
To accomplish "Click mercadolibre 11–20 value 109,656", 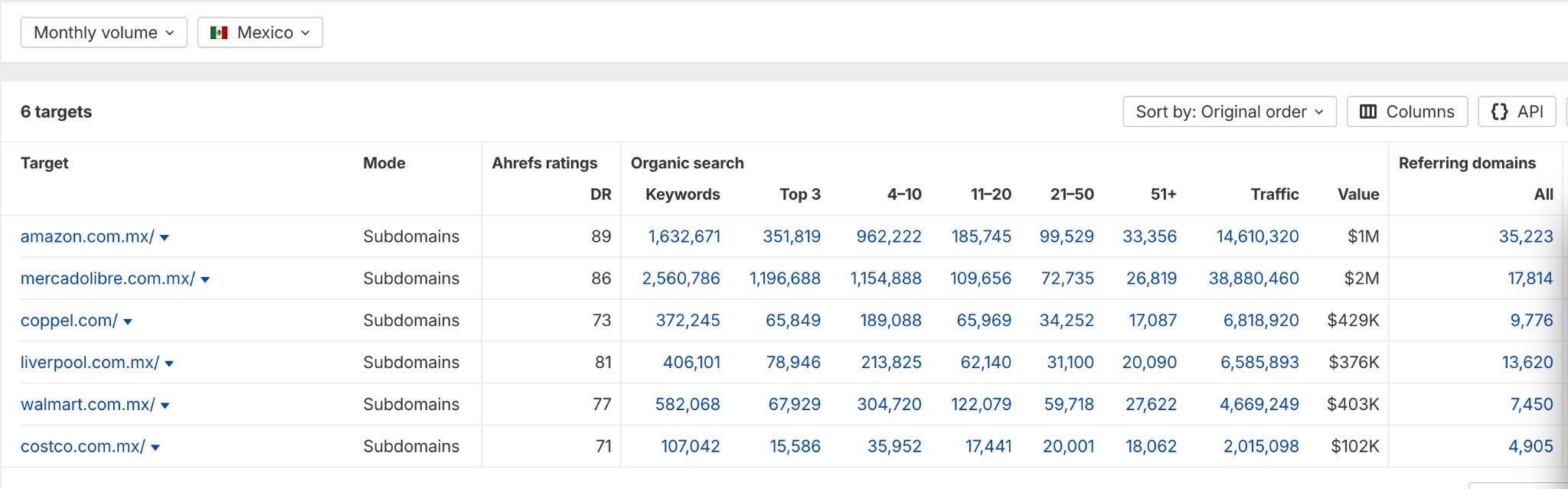I will 981,279.
